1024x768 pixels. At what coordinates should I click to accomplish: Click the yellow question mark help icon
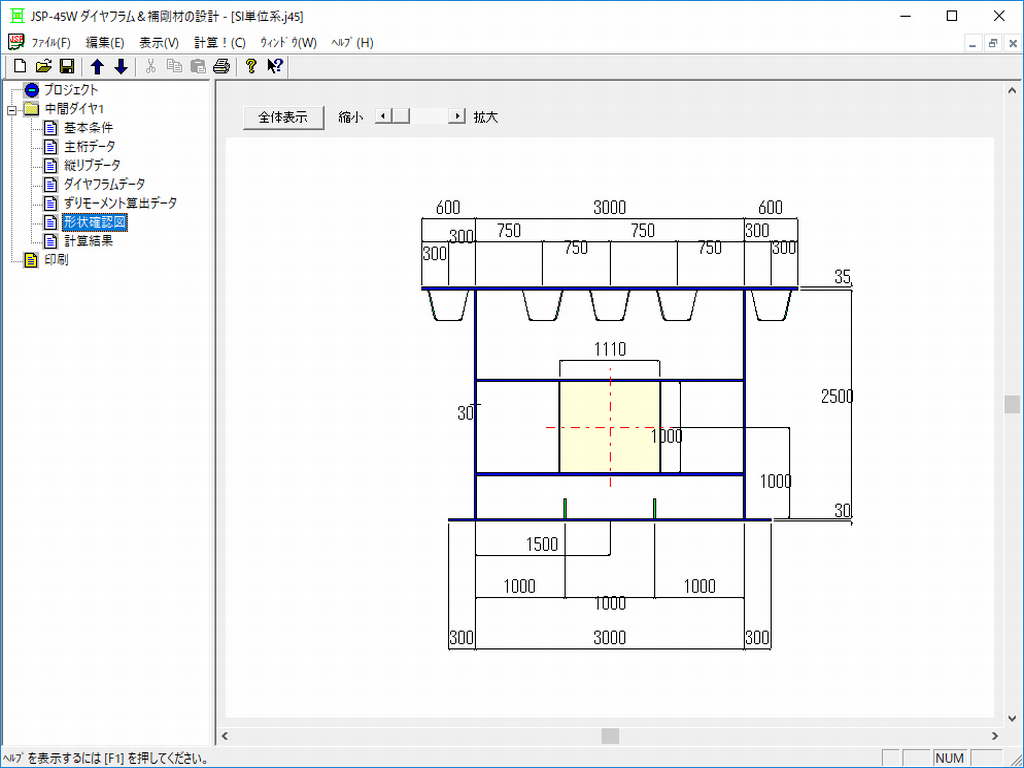point(251,67)
